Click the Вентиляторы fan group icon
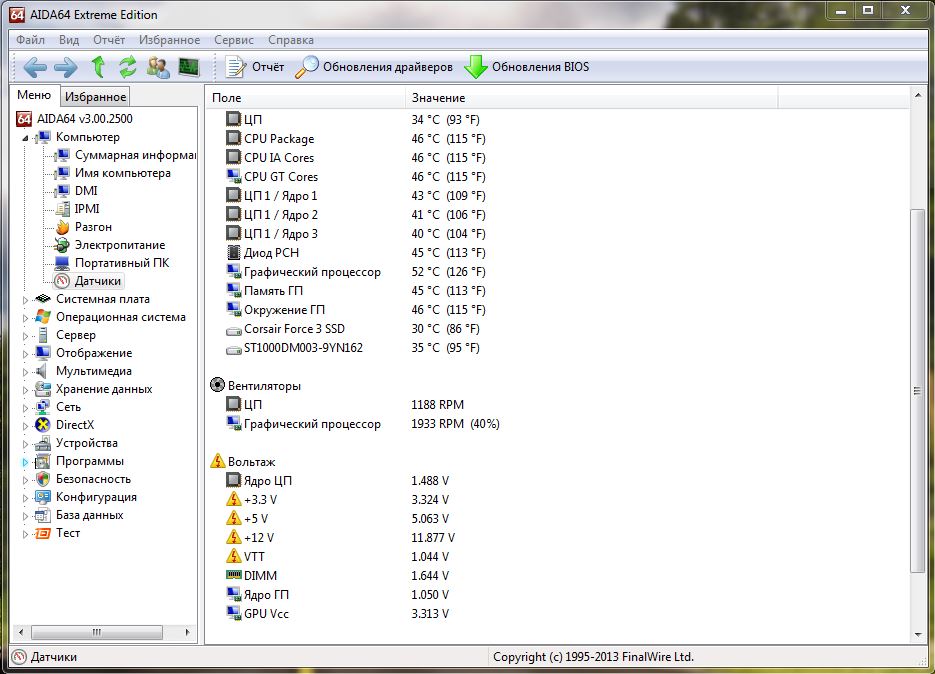This screenshot has width=935, height=674. coord(218,385)
